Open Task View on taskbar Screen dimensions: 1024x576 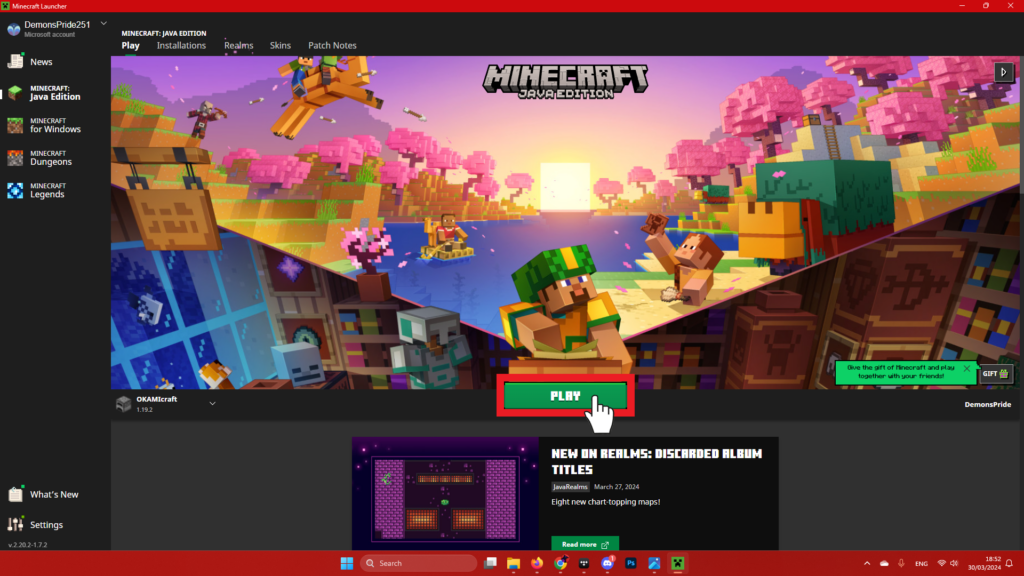490,563
